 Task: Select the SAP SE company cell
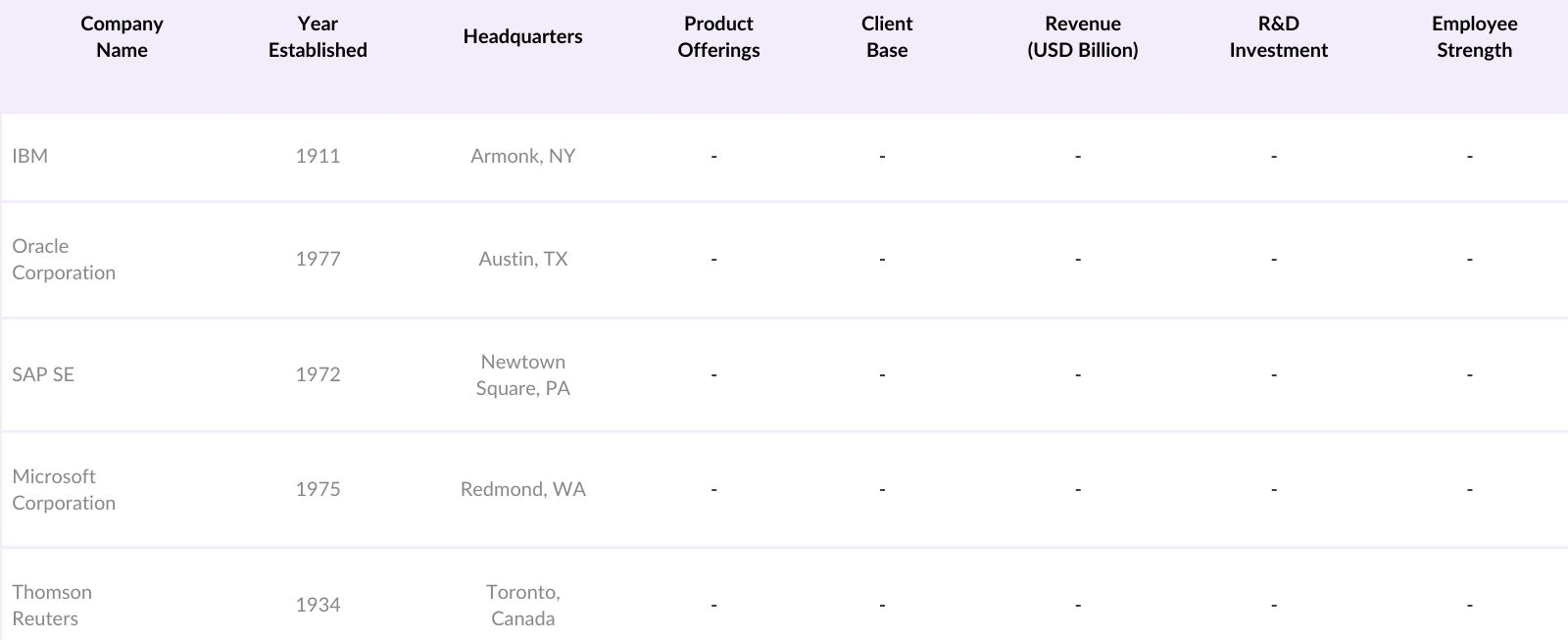[43, 374]
